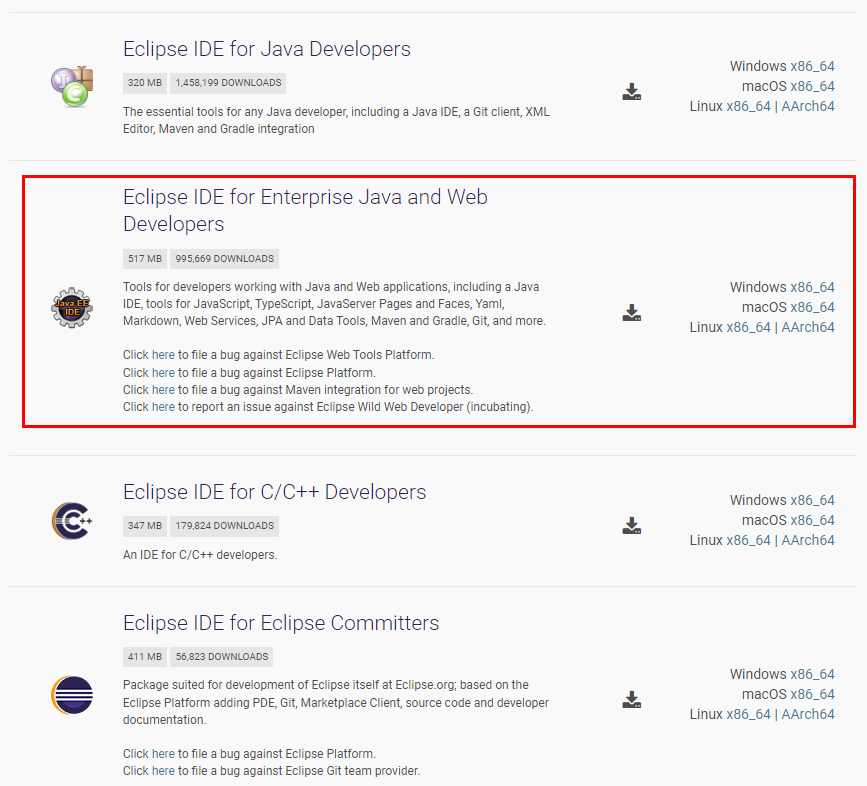Image resolution: width=867 pixels, height=786 pixels.
Task: Click the 1,458,199 DOWNLOADS badge
Action: [x=228, y=83]
